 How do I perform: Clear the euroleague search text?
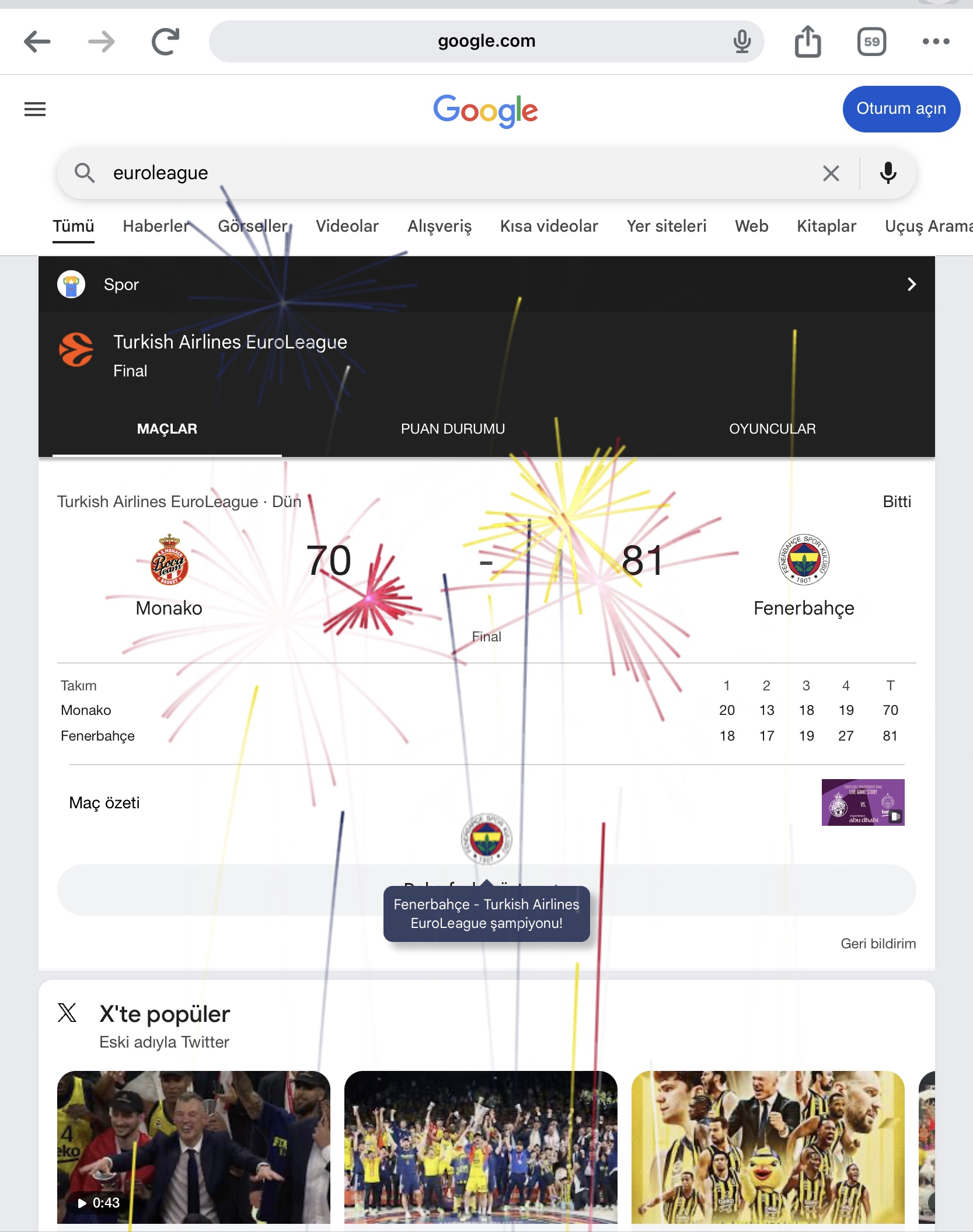(831, 173)
